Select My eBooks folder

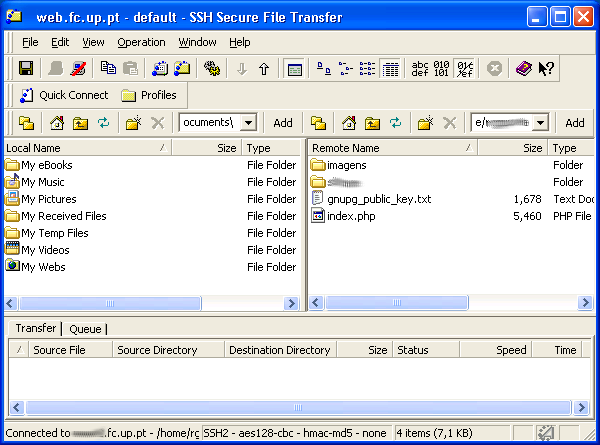(39, 165)
